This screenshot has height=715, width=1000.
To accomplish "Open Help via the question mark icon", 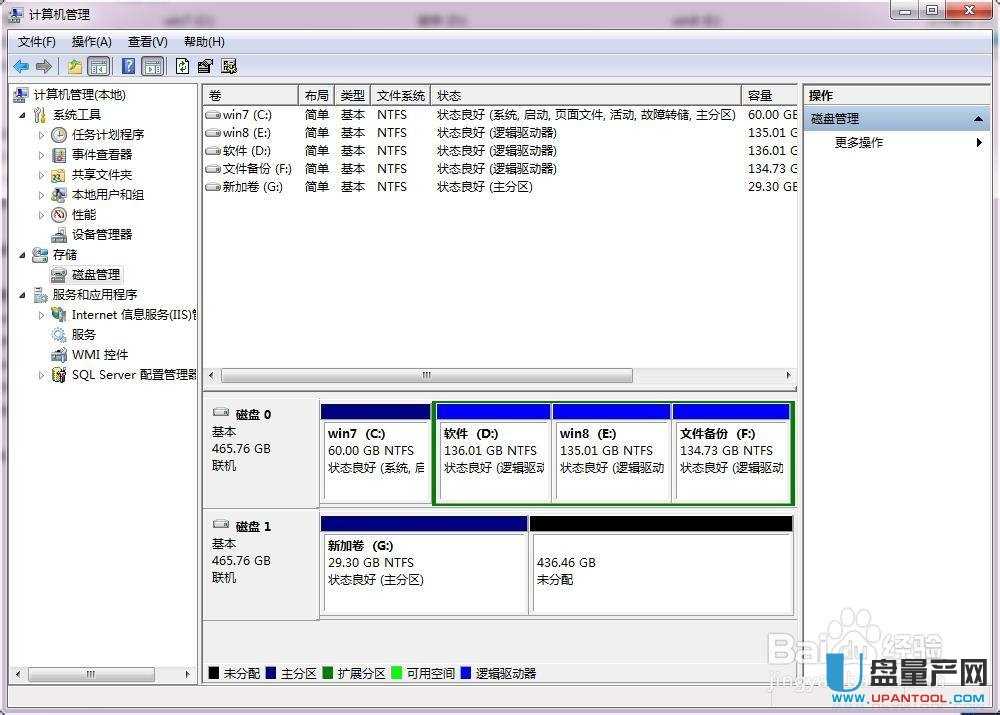I will click(128, 66).
